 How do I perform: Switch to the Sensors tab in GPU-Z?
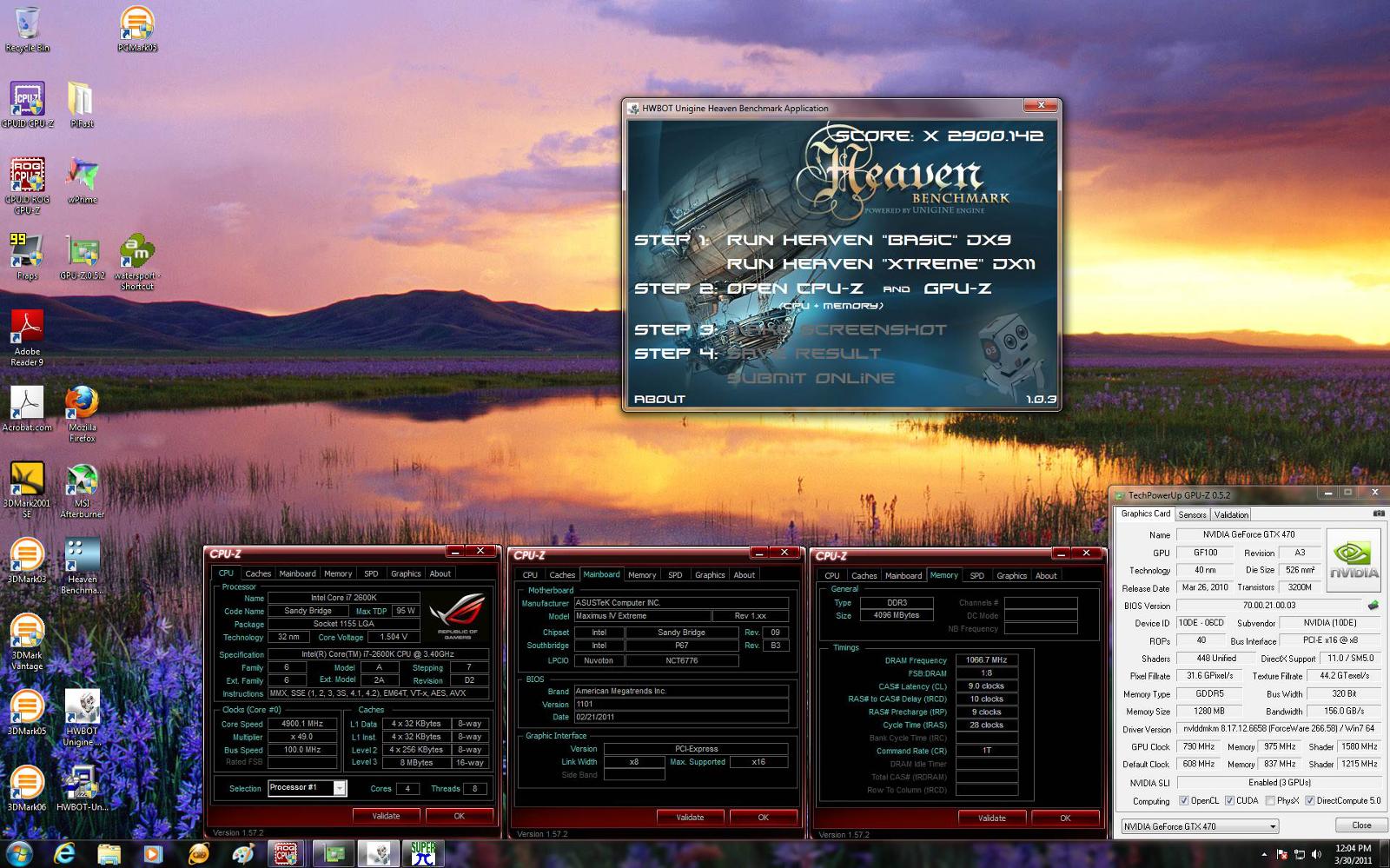pos(1192,514)
